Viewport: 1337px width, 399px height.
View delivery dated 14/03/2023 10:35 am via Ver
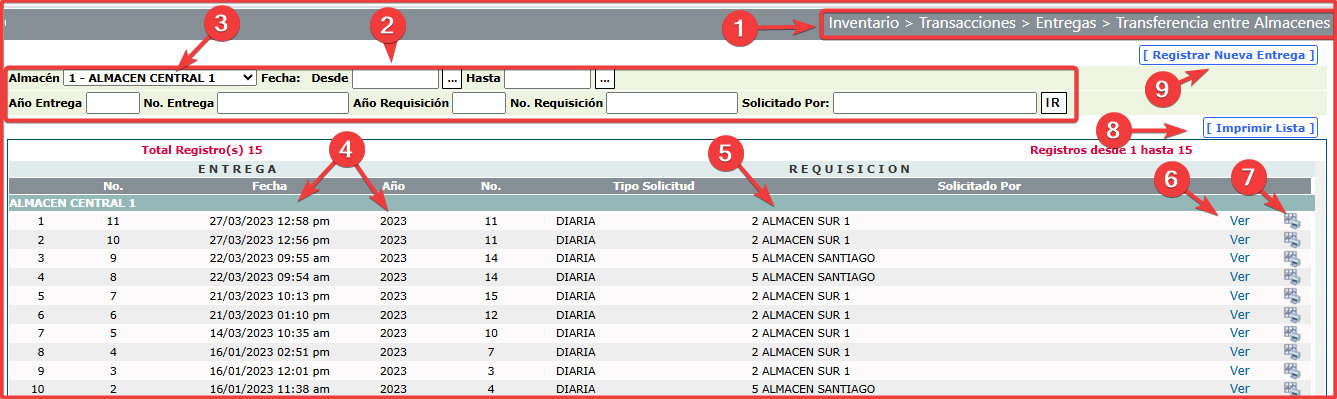click(1240, 333)
